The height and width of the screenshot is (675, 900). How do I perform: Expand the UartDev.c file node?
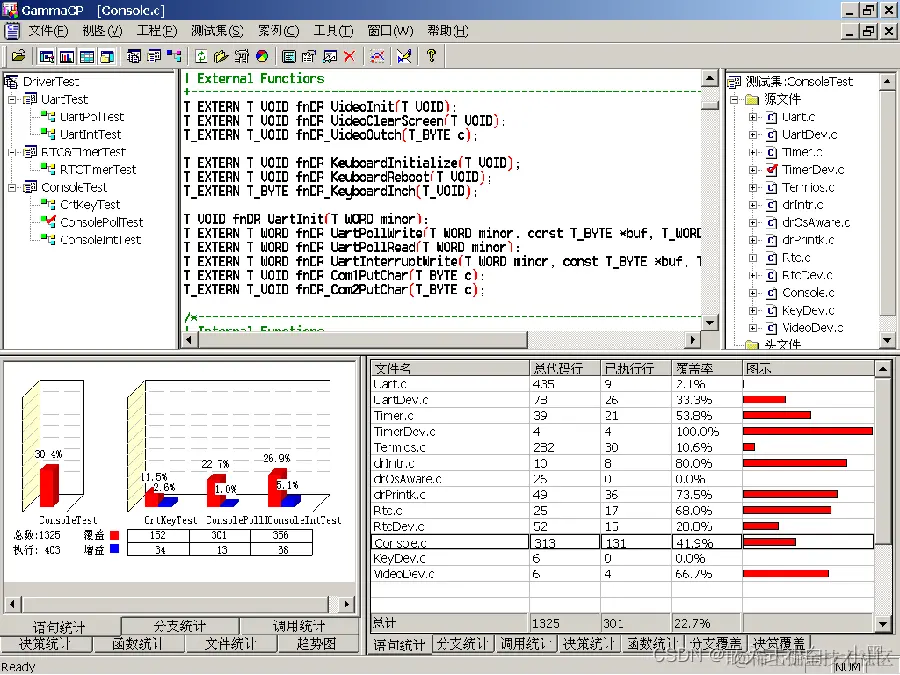pos(753,135)
